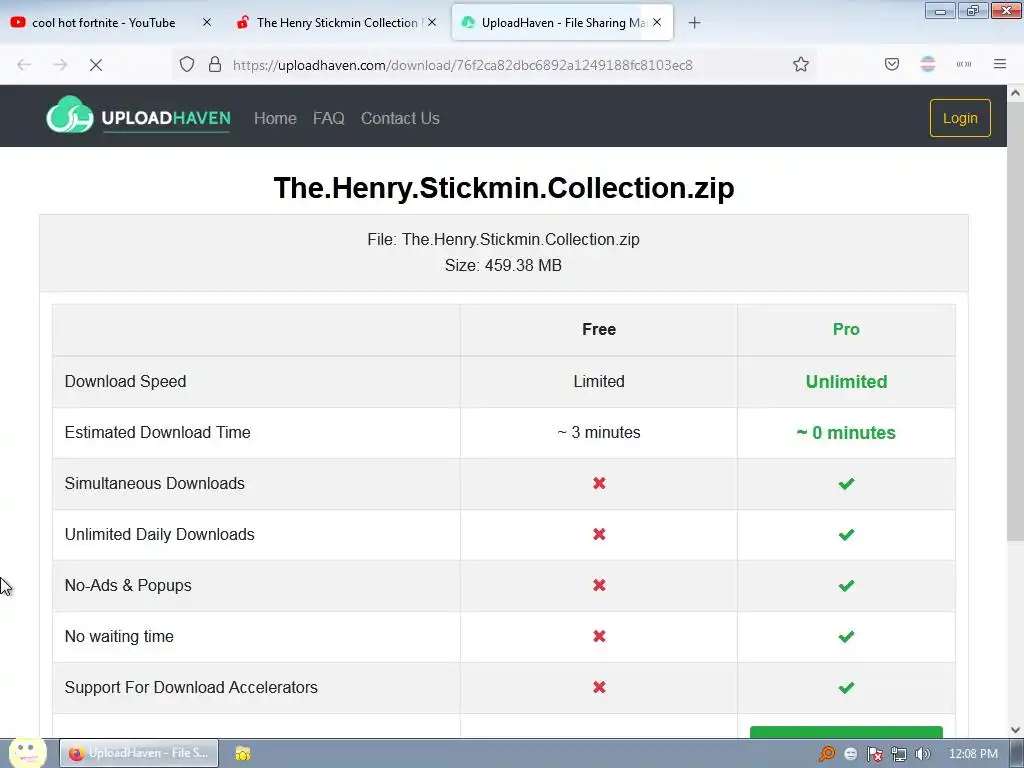Image resolution: width=1024 pixels, height=768 pixels.
Task: Click red X in Unlimited Daily Downloads row
Action: [599, 534]
